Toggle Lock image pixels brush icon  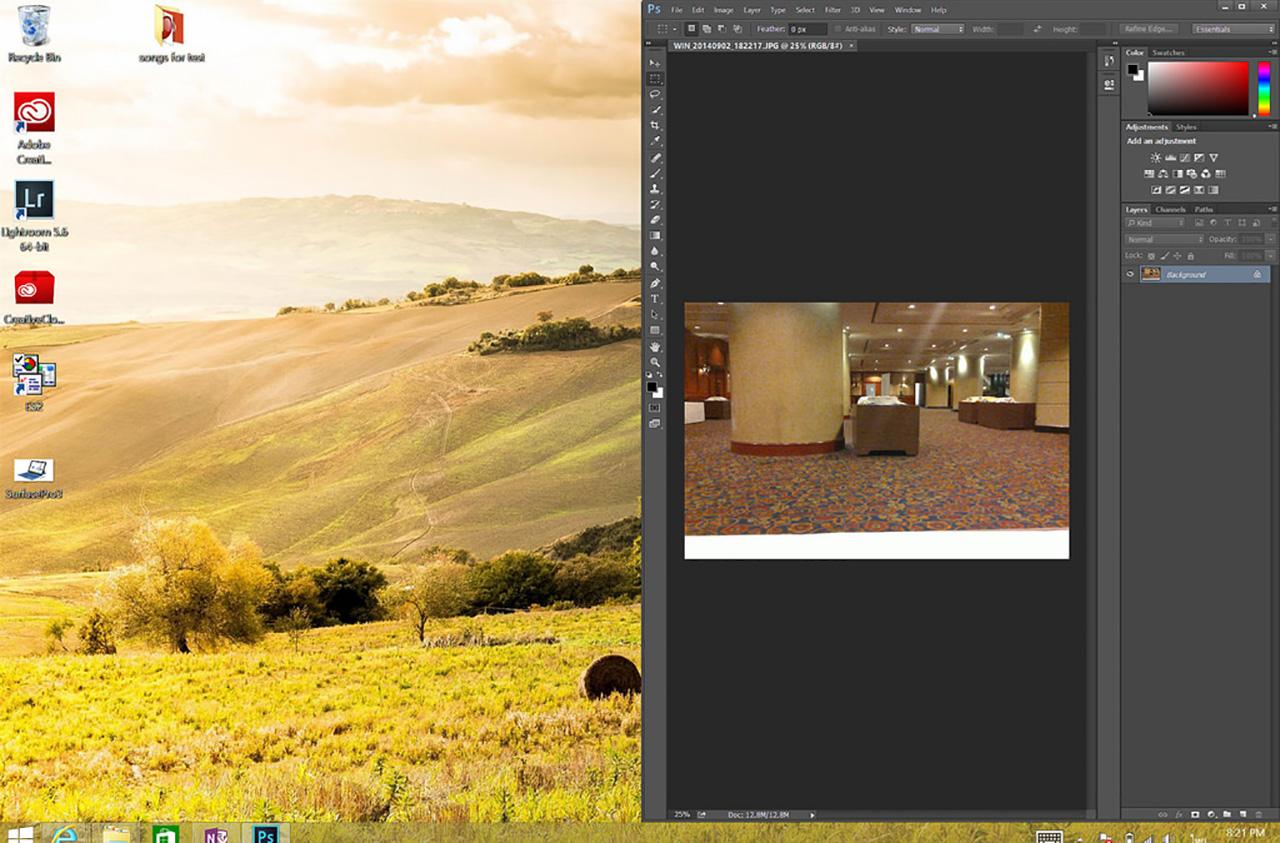point(1163,256)
